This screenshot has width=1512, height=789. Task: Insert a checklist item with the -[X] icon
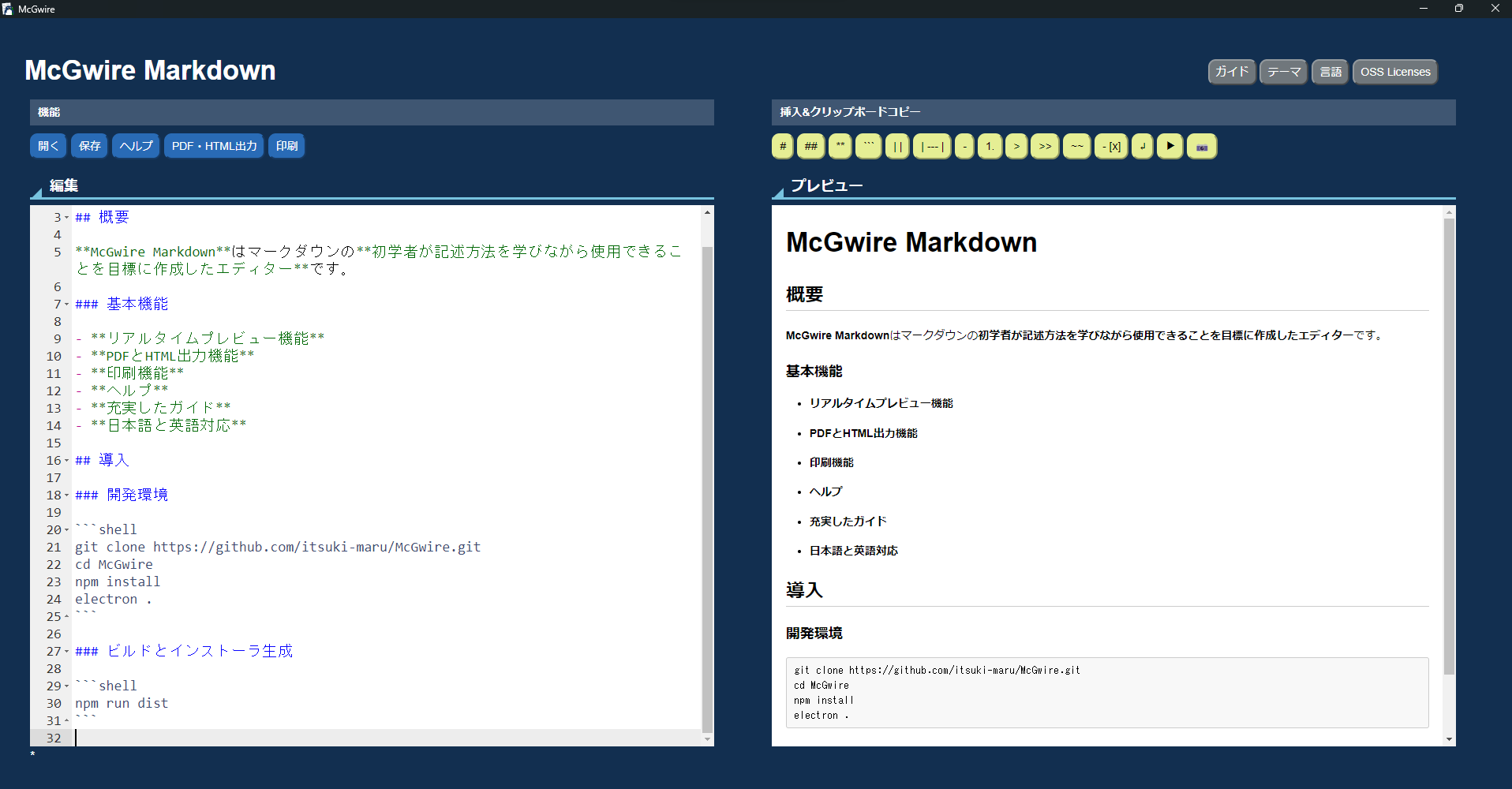coord(1110,146)
